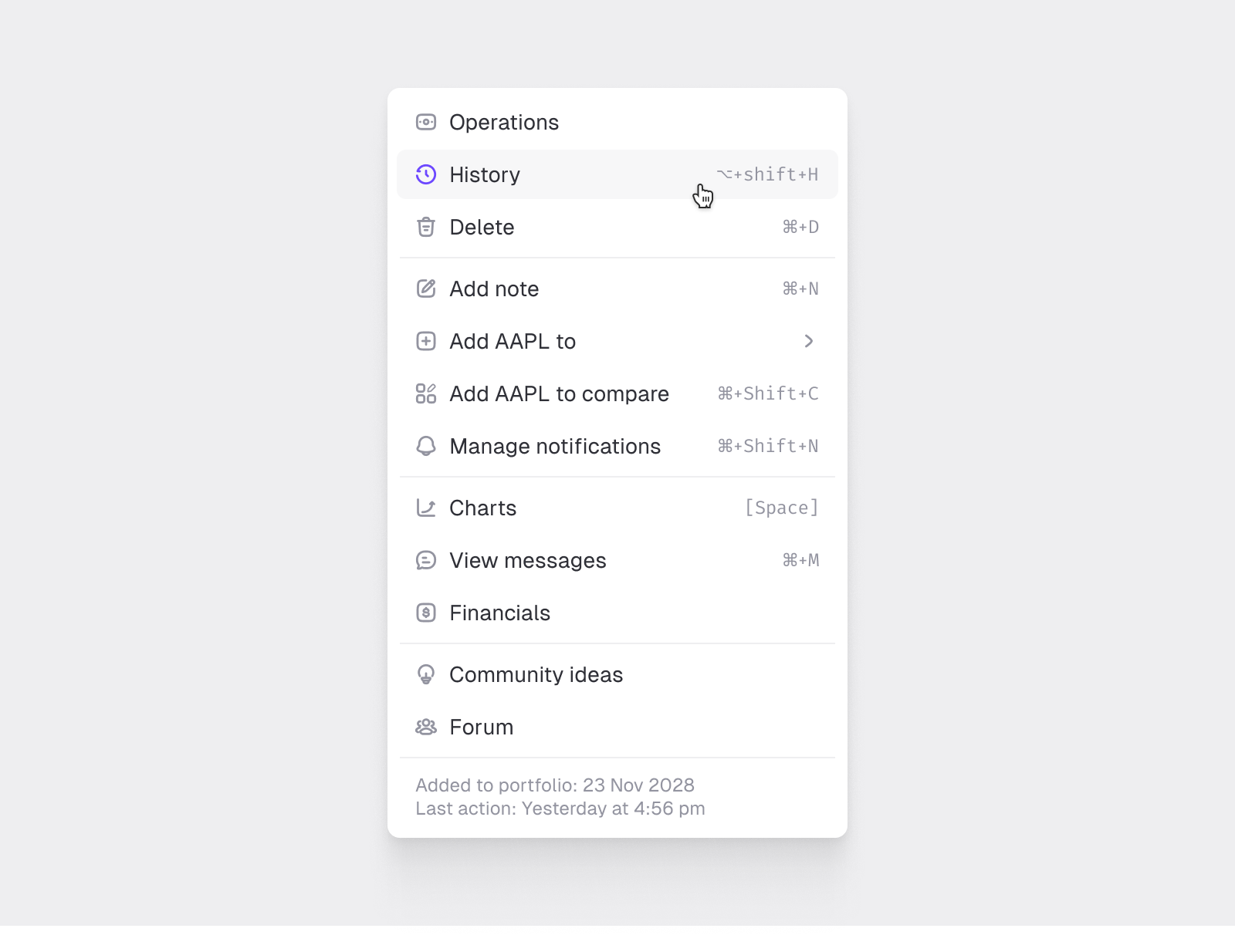Click the Financials dollar icon
Screen dimensions: 1235x952
point(426,613)
